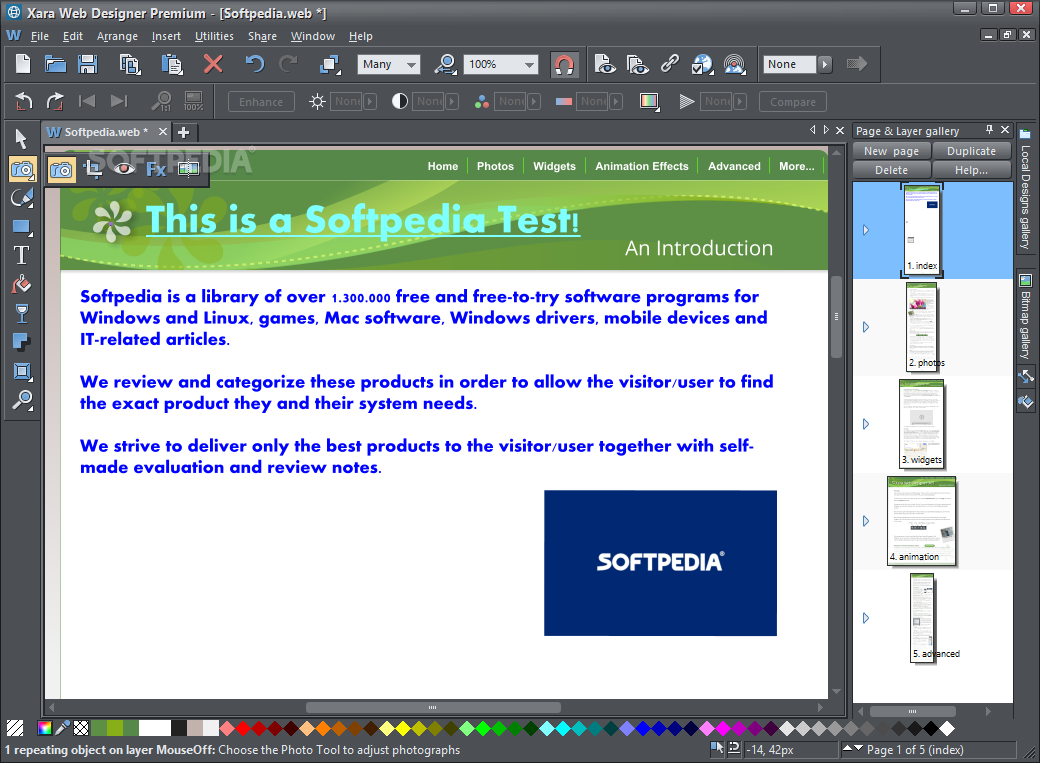1040x763 pixels.
Task: Open the 100% zoom dropdown
Action: click(x=529, y=64)
